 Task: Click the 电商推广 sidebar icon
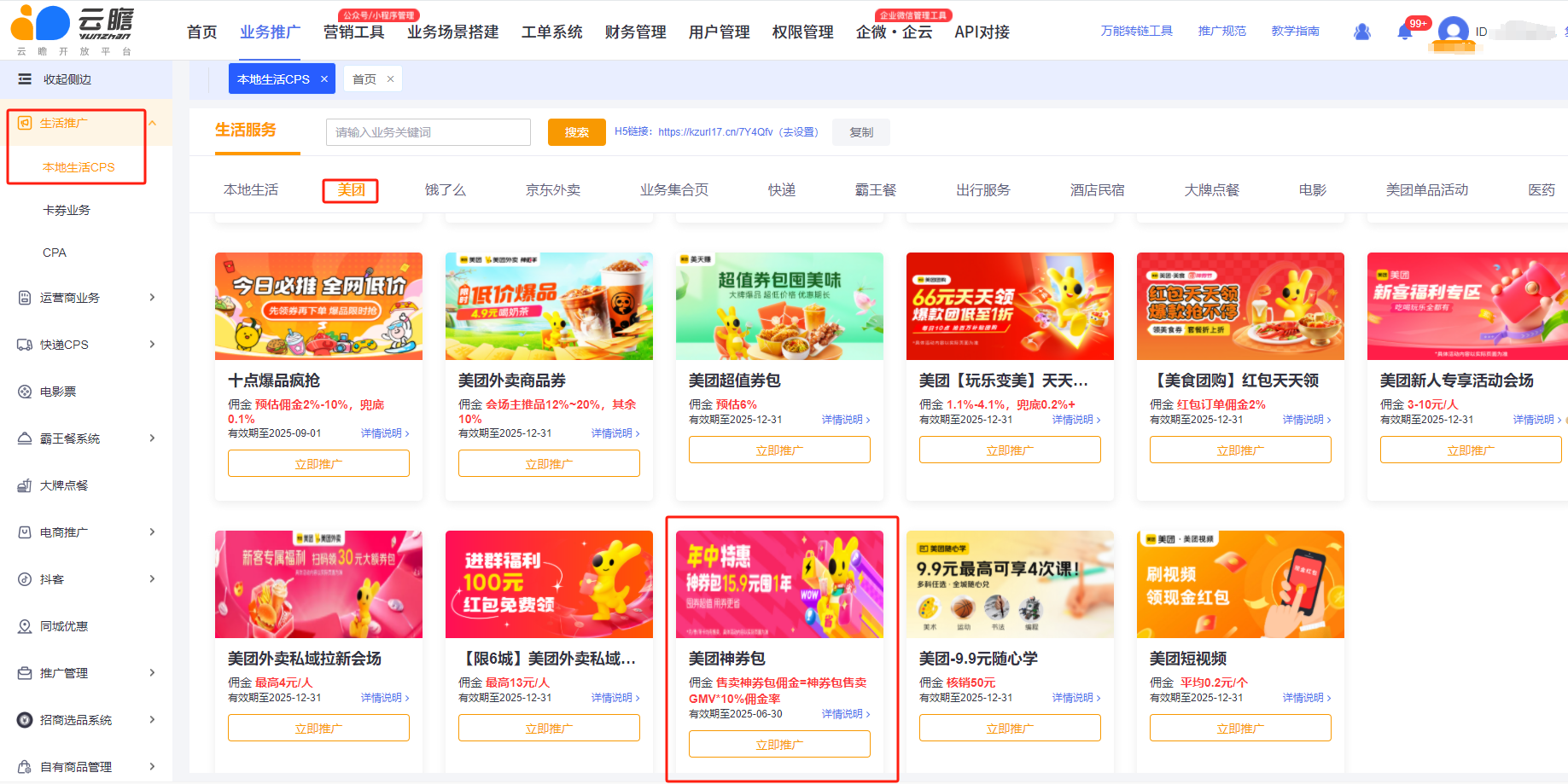pyautogui.click(x=25, y=532)
